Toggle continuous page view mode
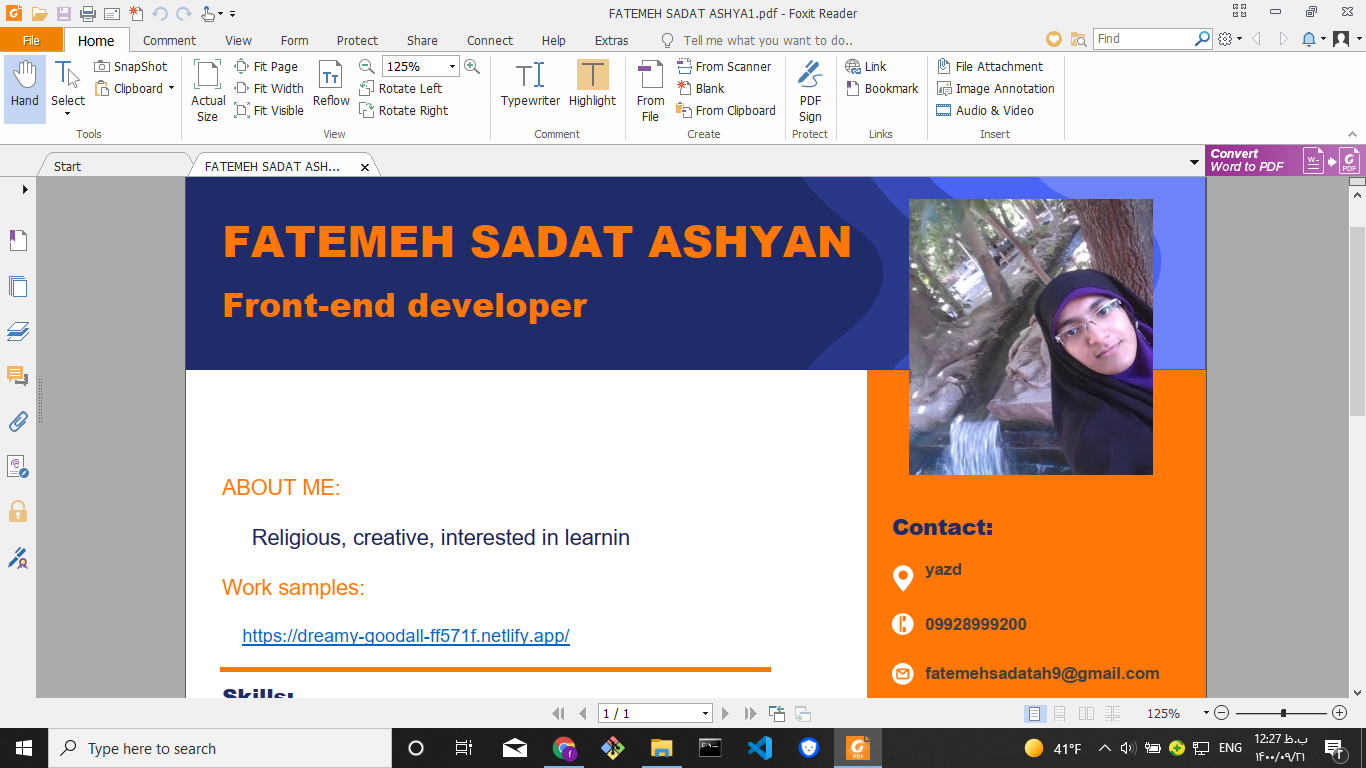 click(x=1060, y=714)
